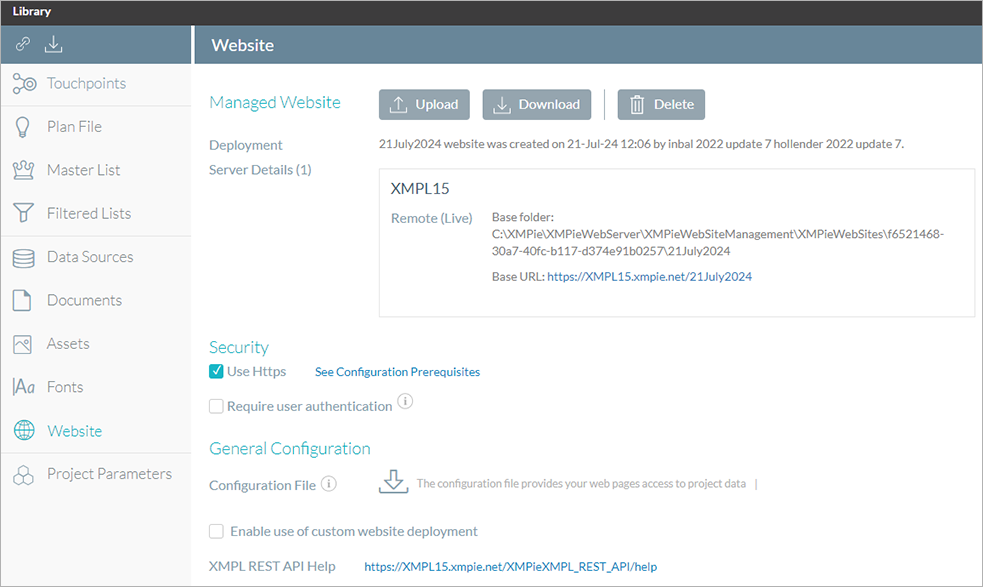
Task: Open Plan File section
Action: coord(74,127)
